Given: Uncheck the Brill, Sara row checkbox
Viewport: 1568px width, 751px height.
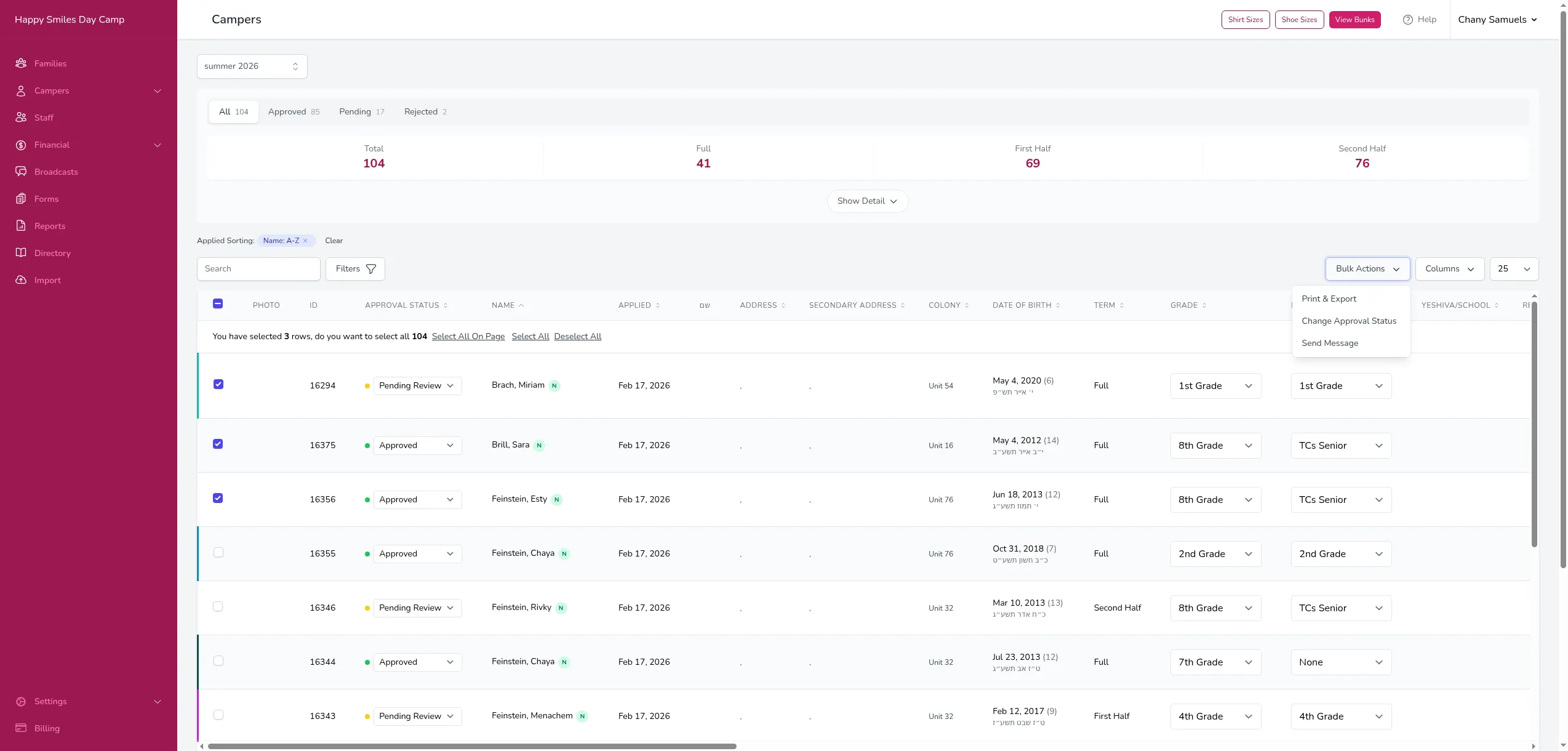Looking at the screenshot, I should pos(218,444).
